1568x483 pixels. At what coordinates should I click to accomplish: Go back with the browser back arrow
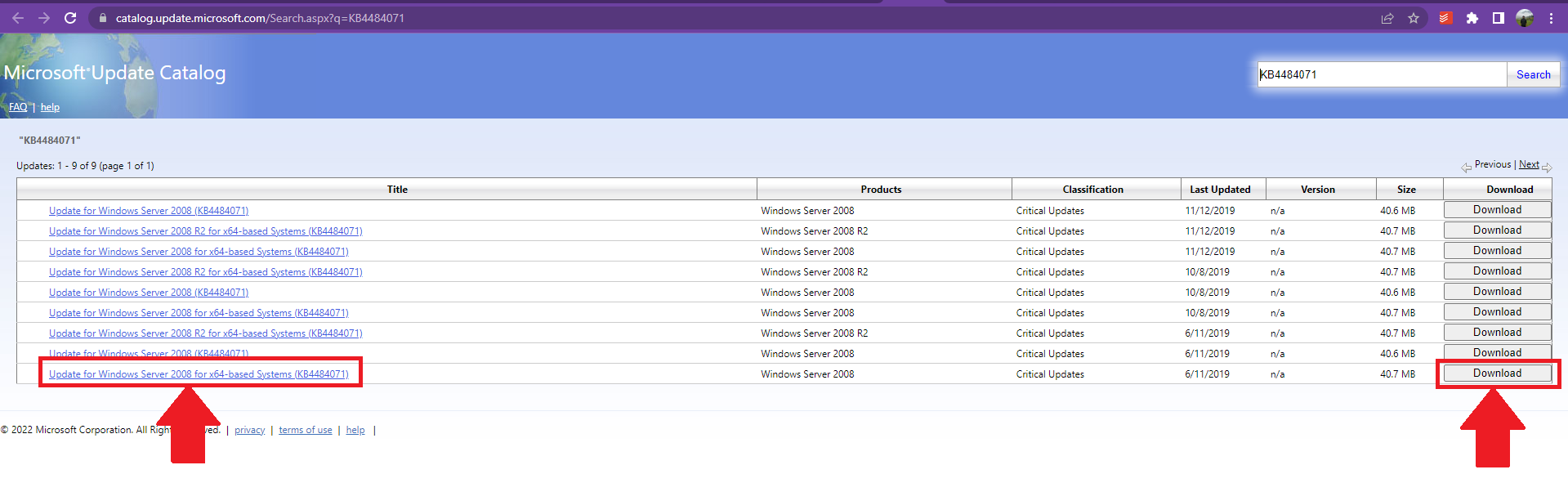[x=17, y=18]
